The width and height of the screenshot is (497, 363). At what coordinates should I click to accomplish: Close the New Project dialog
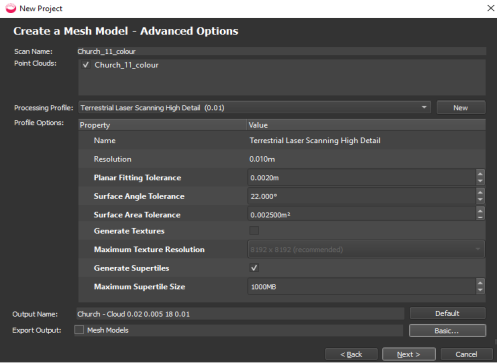tap(490, 8)
